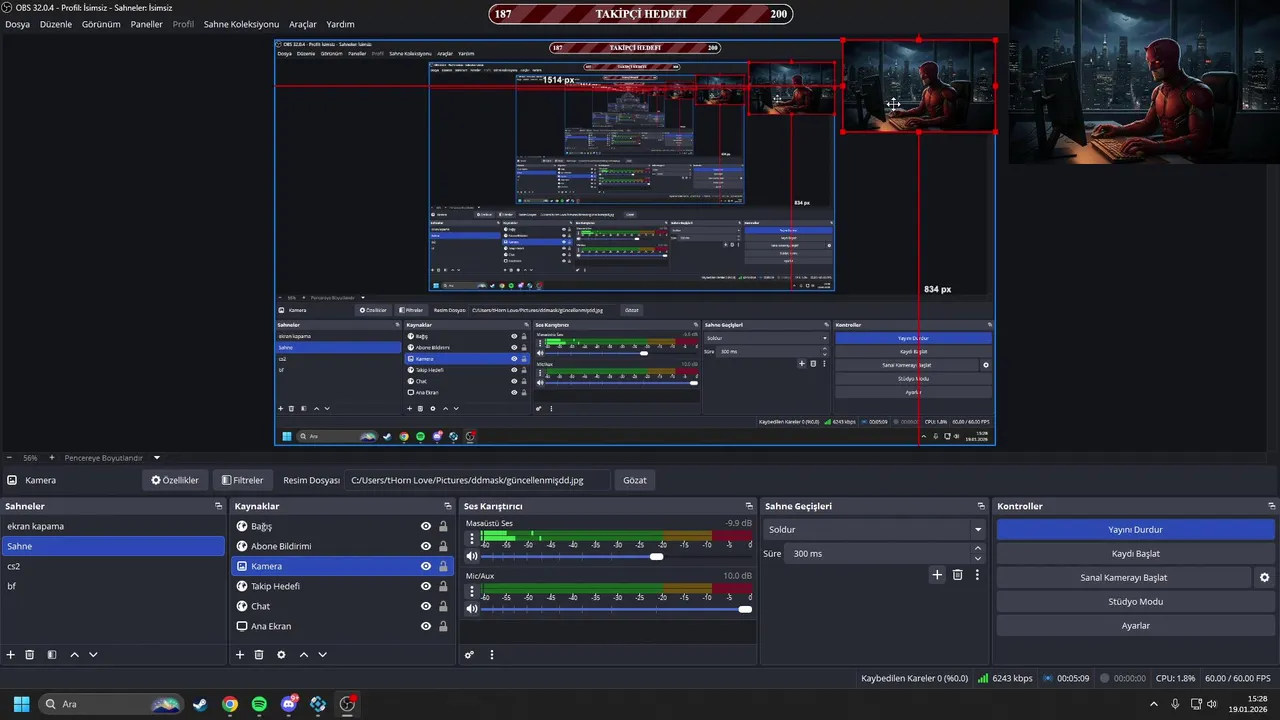Screen dimensions: 1280x720
Task: Click the Yayını Durdur button
Action: tap(1135, 529)
